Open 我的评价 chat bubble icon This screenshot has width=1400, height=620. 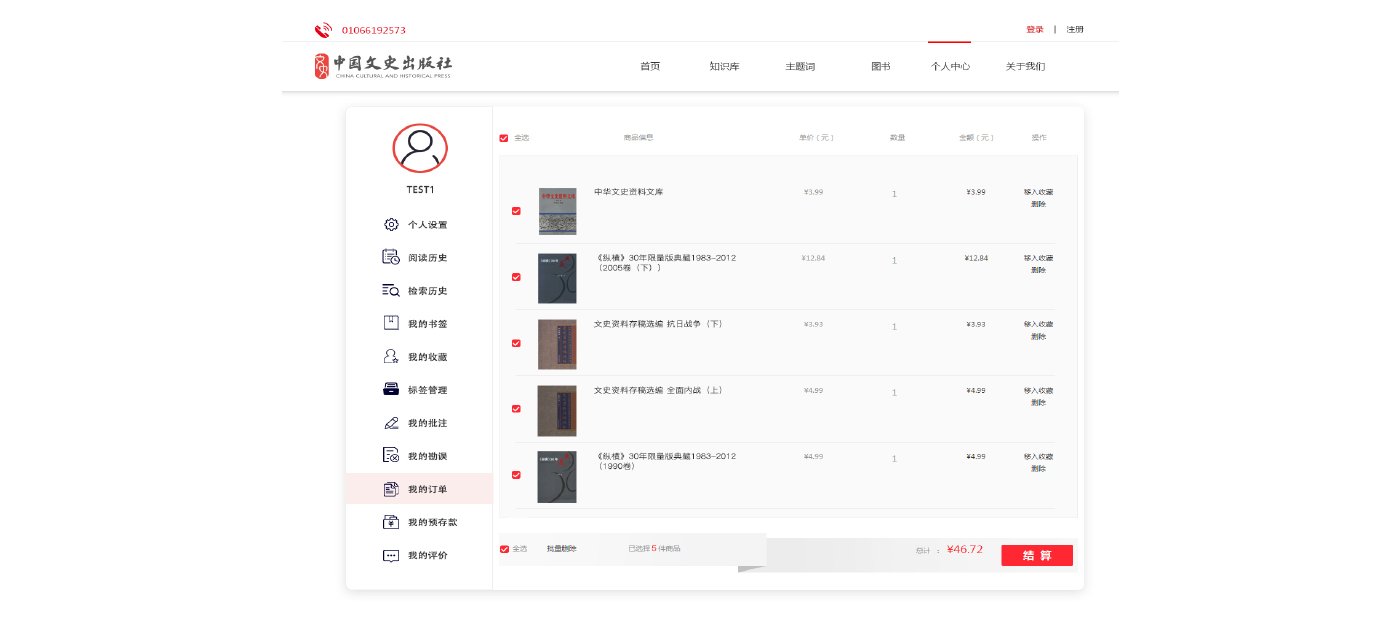click(391, 555)
